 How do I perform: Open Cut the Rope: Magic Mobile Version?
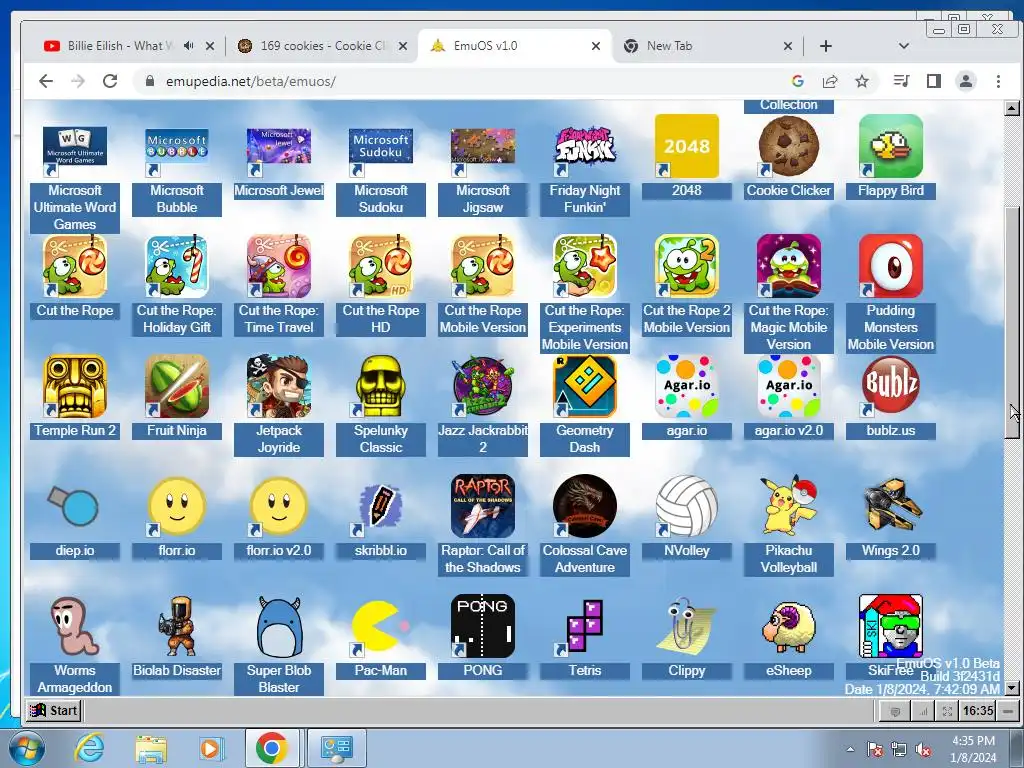788,266
